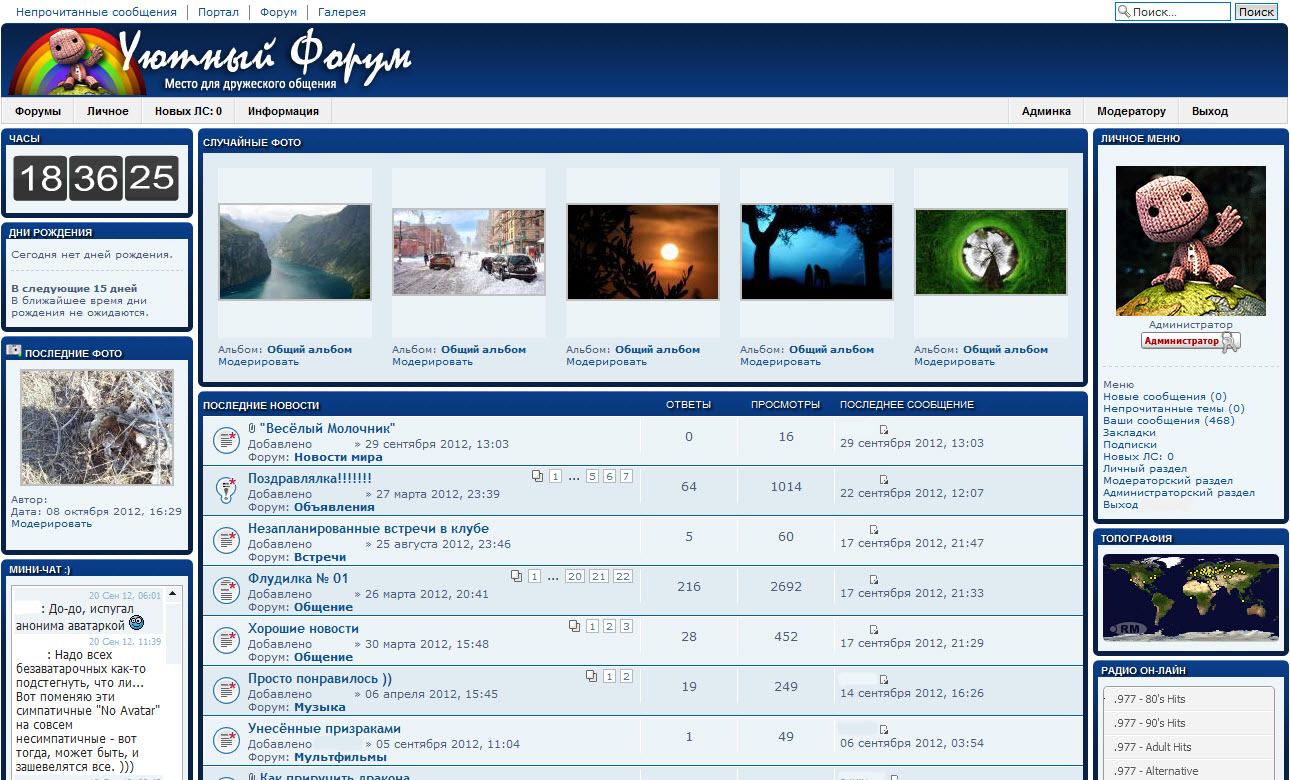Open the Админка menu
Screen dimensions: 1290x780
click(1046, 111)
